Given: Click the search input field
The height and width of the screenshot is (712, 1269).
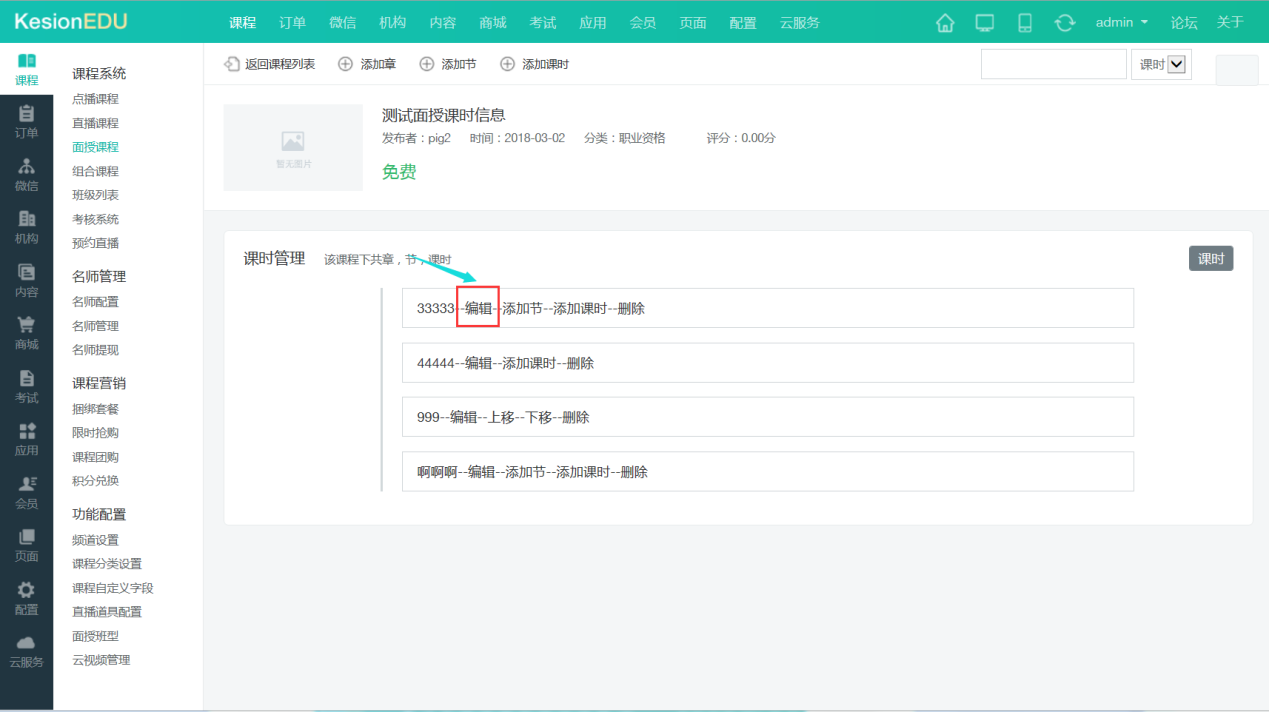Looking at the screenshot, I should pos(1053,64).
